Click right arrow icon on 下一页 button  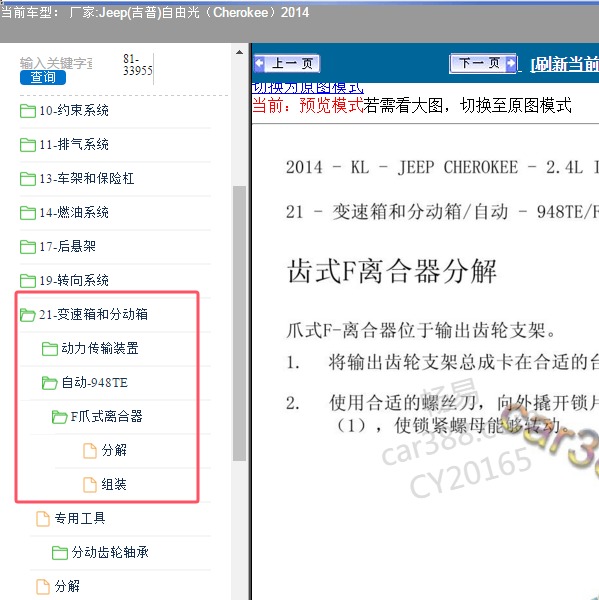click(511, 63)
